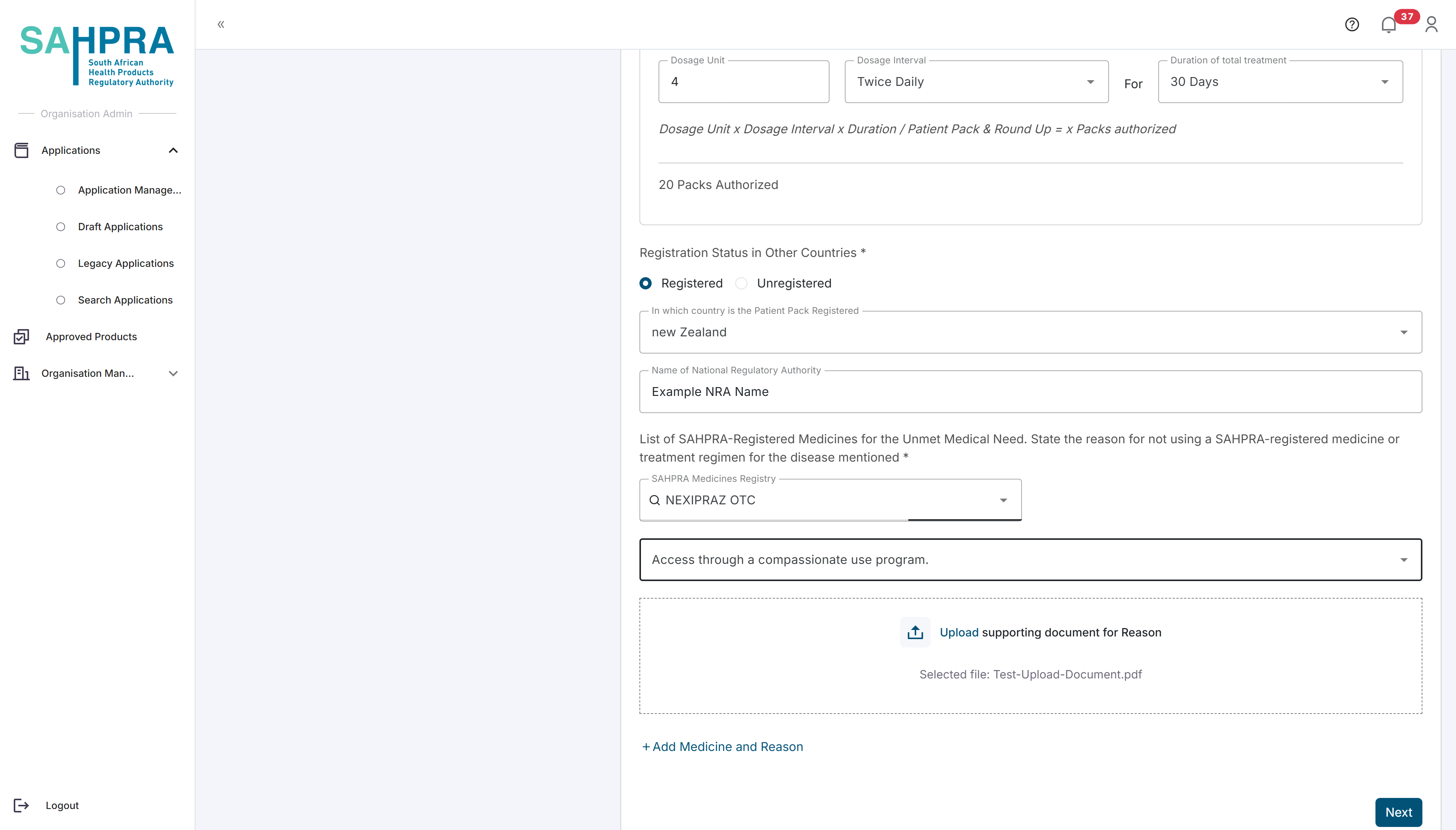Open Search Applications menu item

pyautogui.click(x=125, y=300)
